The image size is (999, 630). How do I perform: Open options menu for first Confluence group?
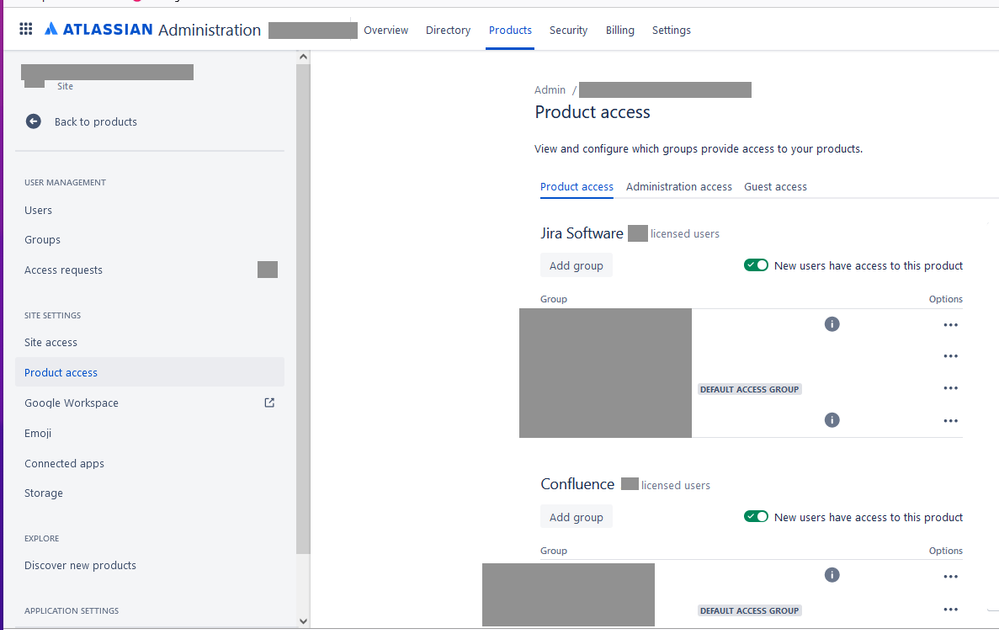click(x=951, y=576)
